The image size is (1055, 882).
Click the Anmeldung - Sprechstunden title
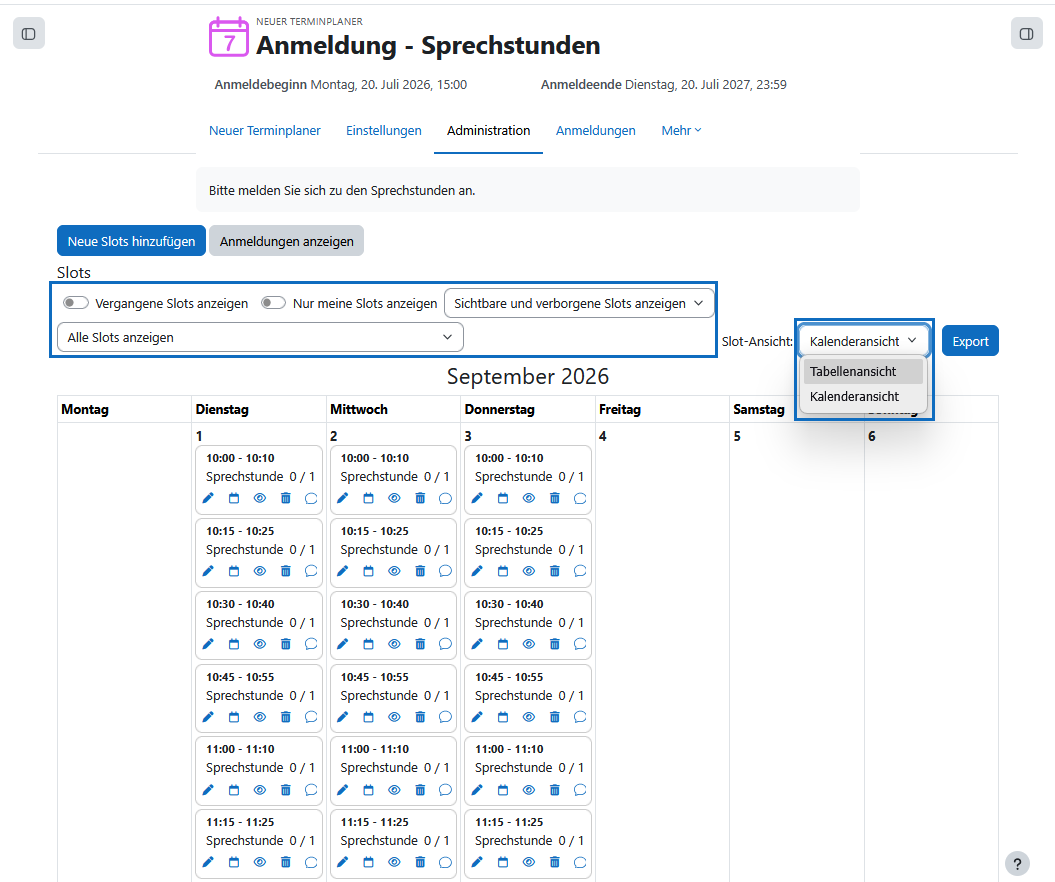coord(428,45)
